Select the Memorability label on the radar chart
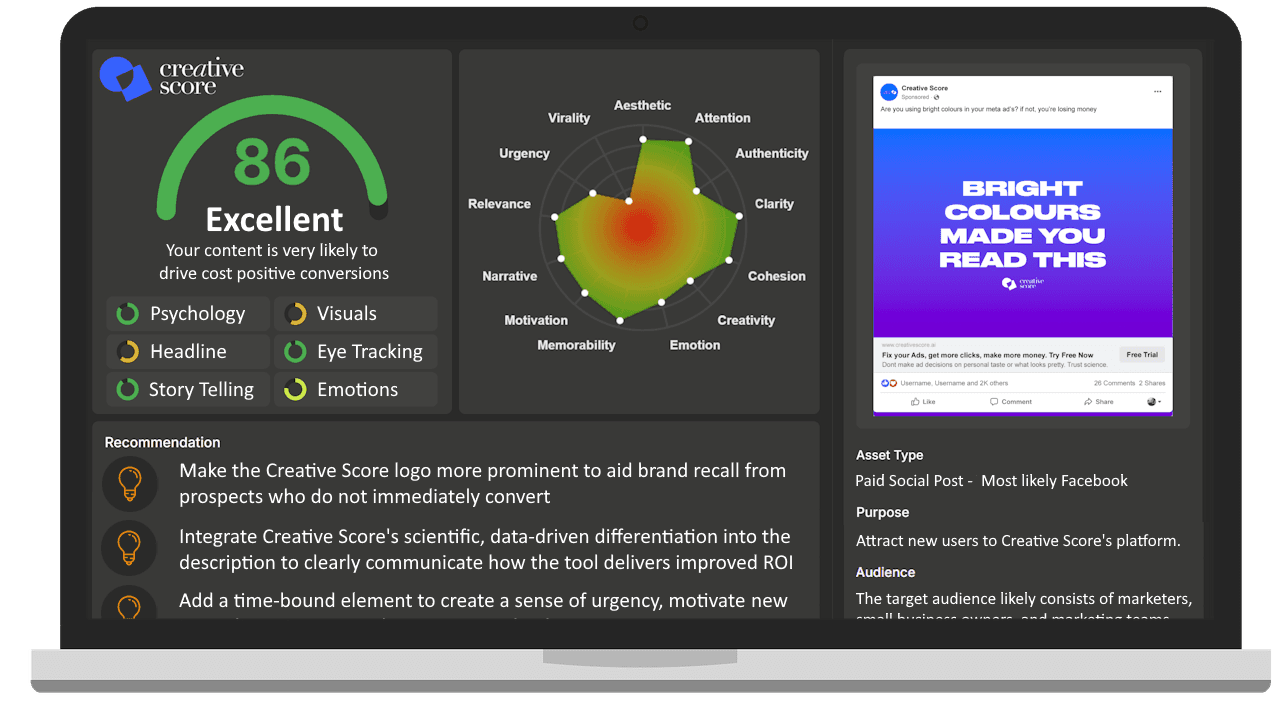 [x=576, y=345]
